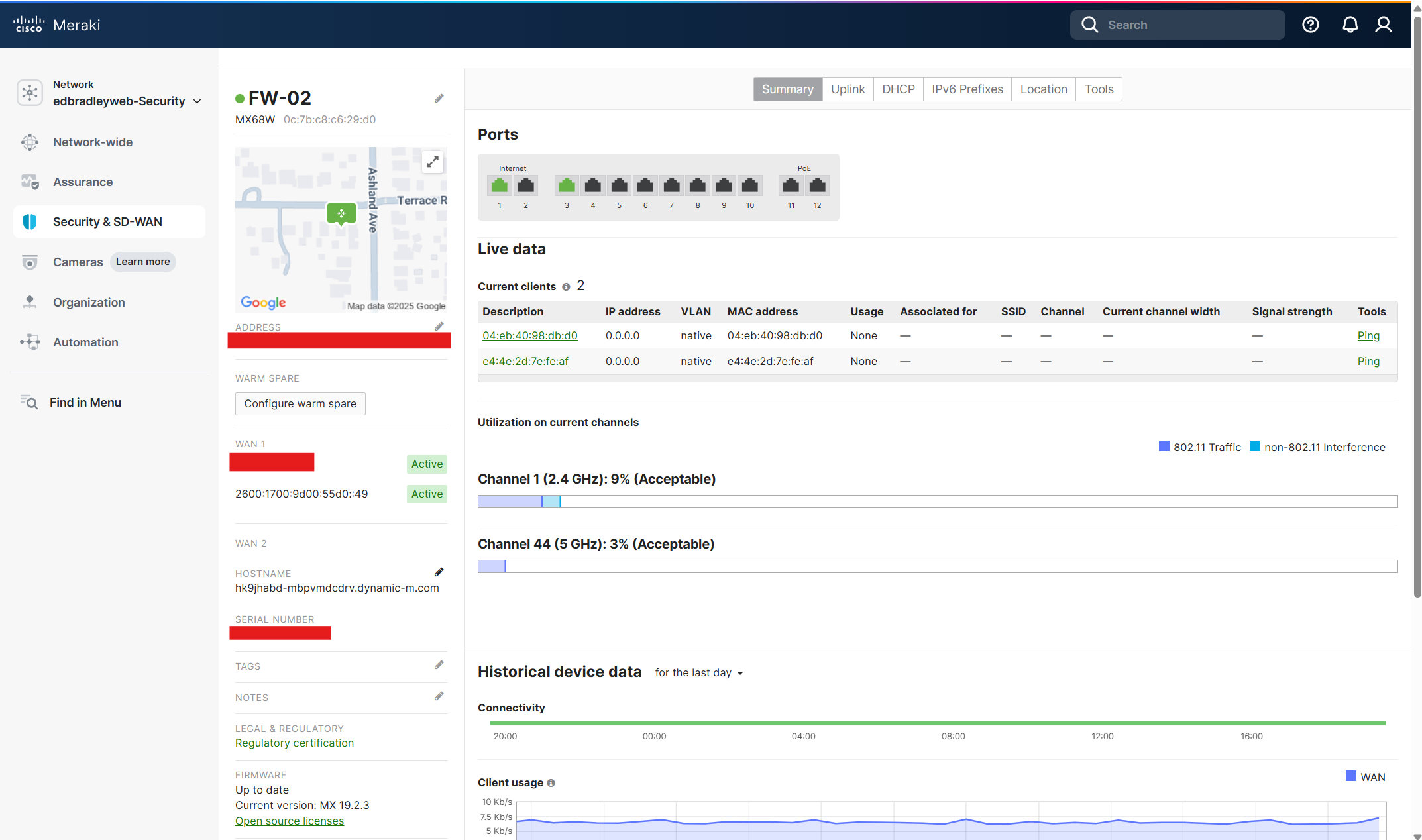Click the Current clients info icon
Screen dimensions: 1422x840
tap(566, 287)
